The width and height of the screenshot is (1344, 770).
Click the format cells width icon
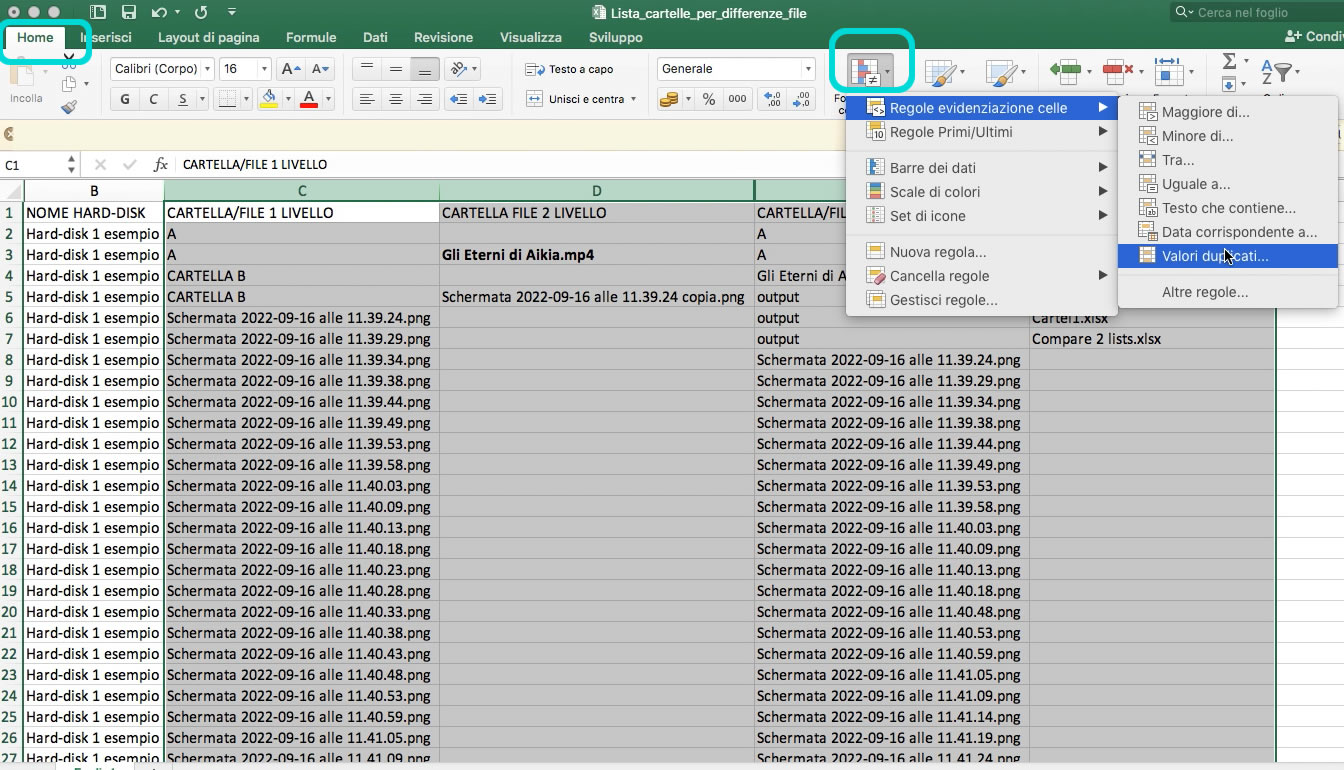tap(1168, 72)
